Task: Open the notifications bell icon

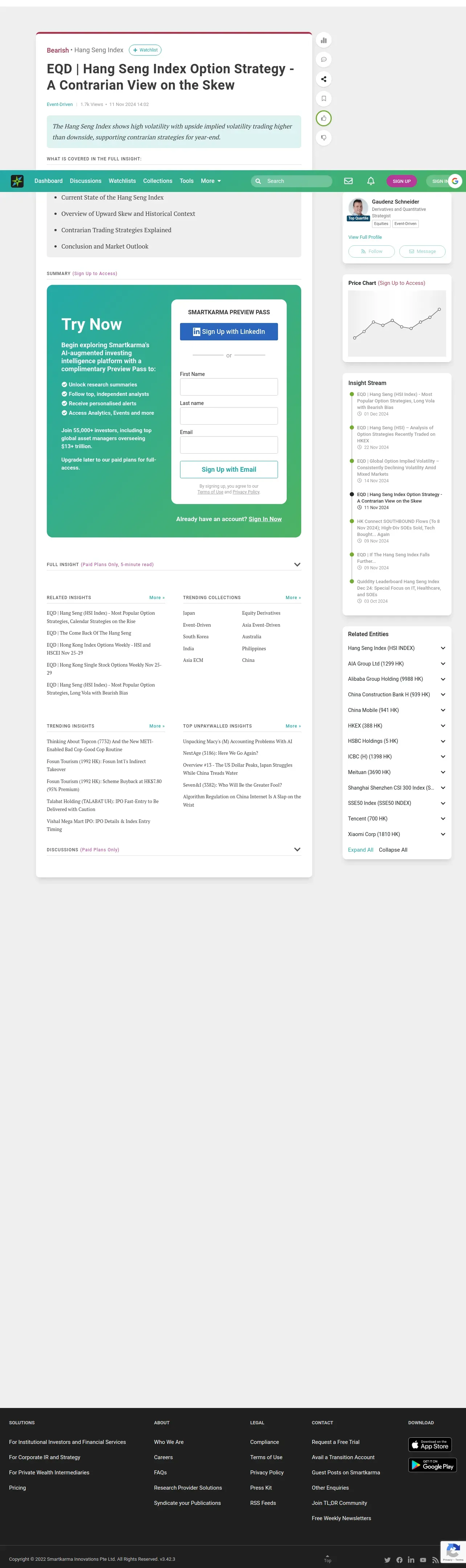Action: click(x=370, y=181)
